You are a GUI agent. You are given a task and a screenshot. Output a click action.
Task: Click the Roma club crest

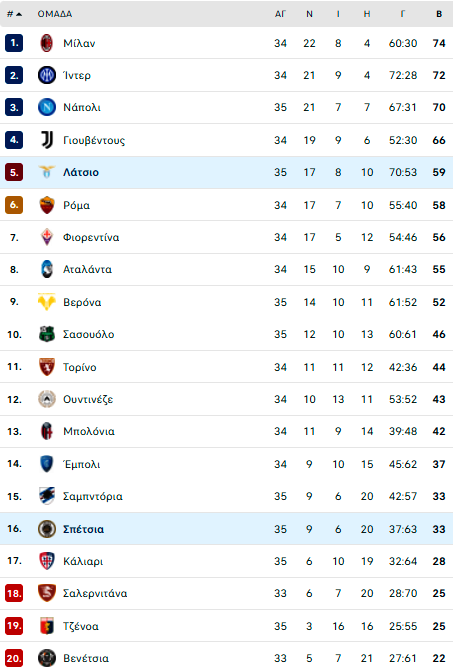pyautogui.click(x=47, y=205)
